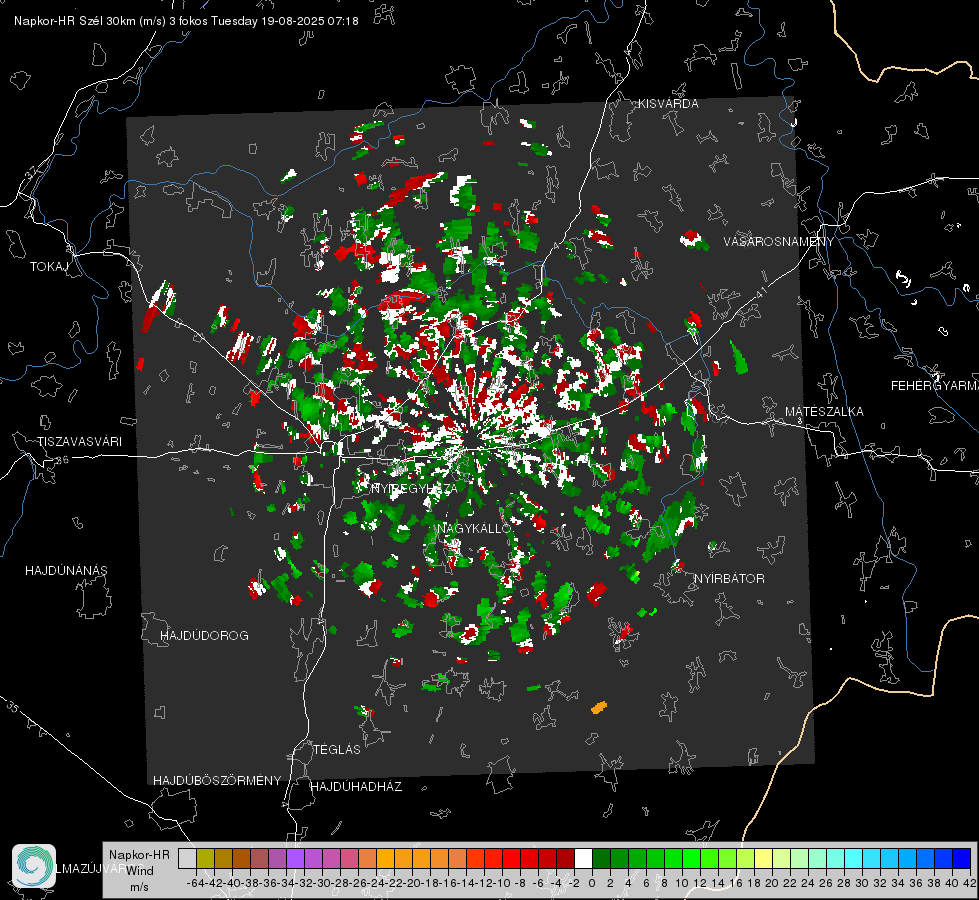Click the orange echo patch north of Téglás
The width and height of the screenshot is (979, 900).
tap(599, 708)
